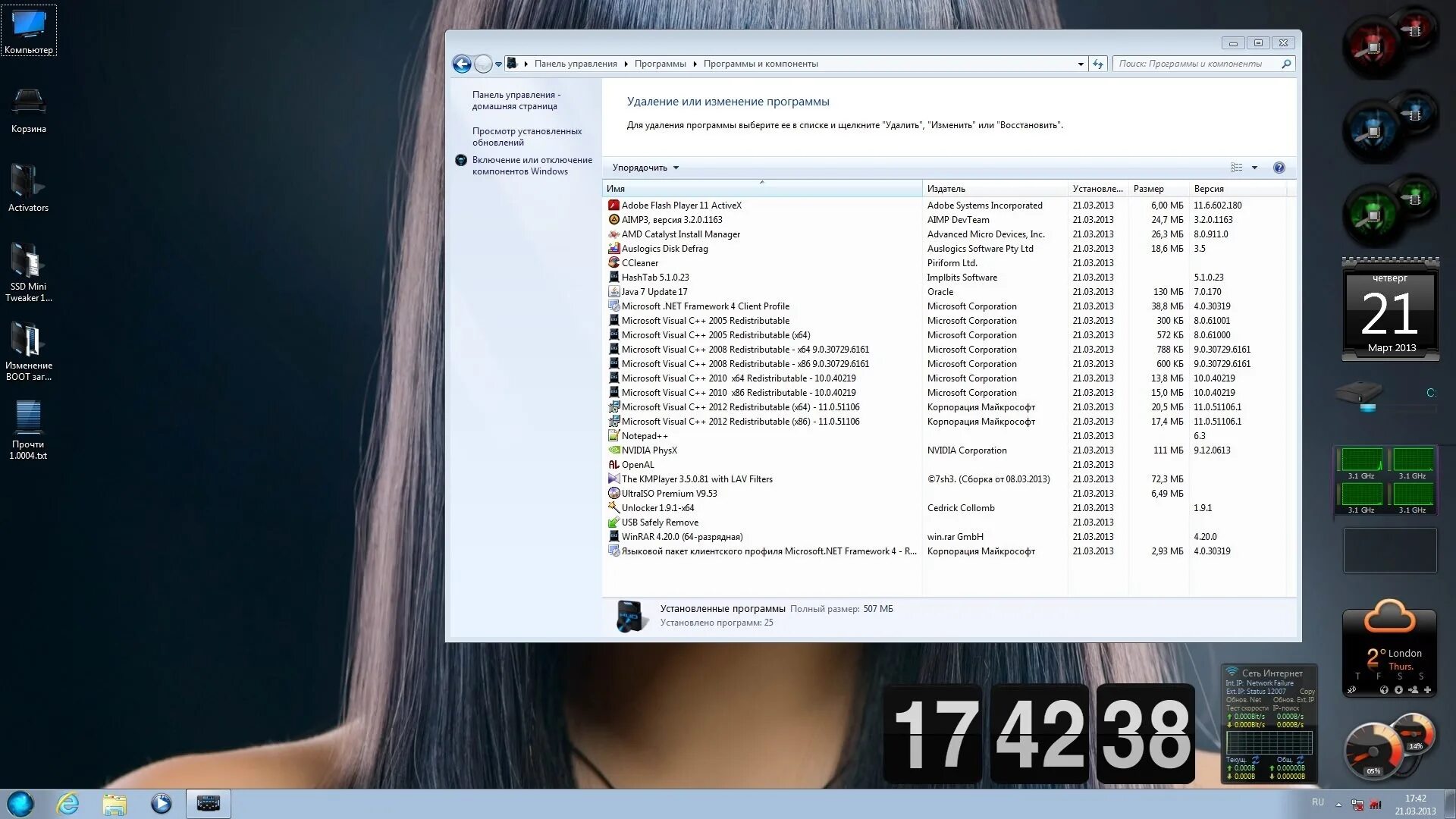This screenshot has width=1456, height=819.
Task: Open Windows Explorer from the taskbar
Action: [x=115, y=804]
